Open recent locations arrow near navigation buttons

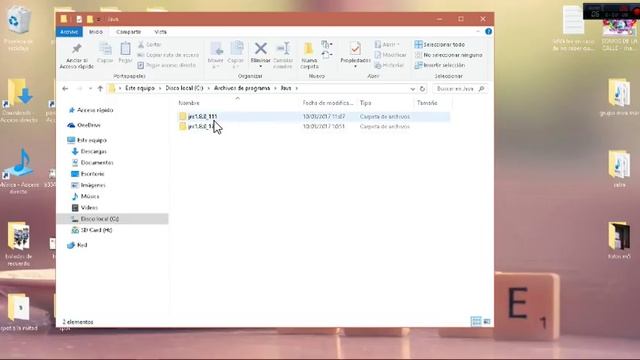click(x=90, y=89)
